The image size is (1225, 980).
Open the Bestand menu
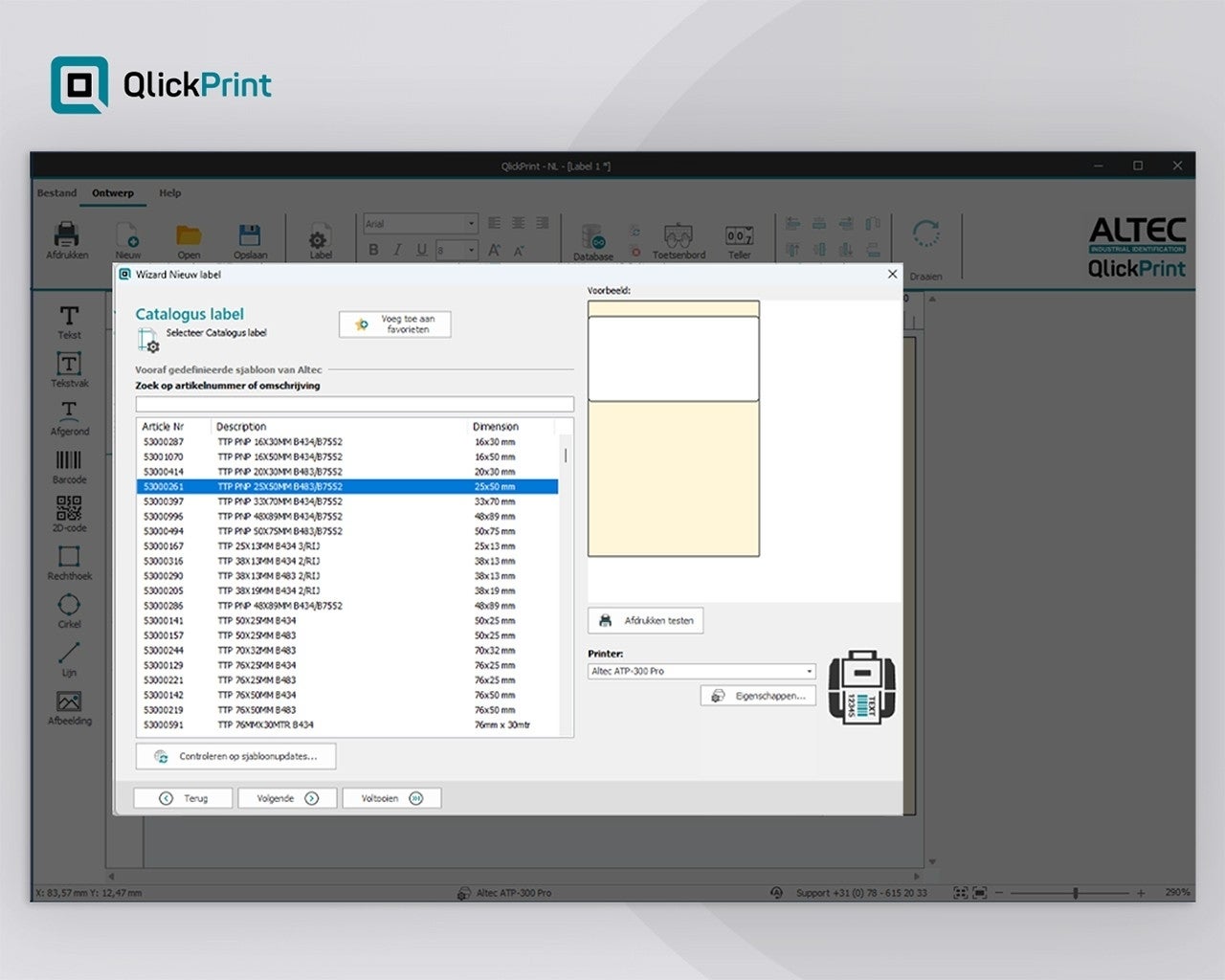pyautogui.click(x=56, y=192)
